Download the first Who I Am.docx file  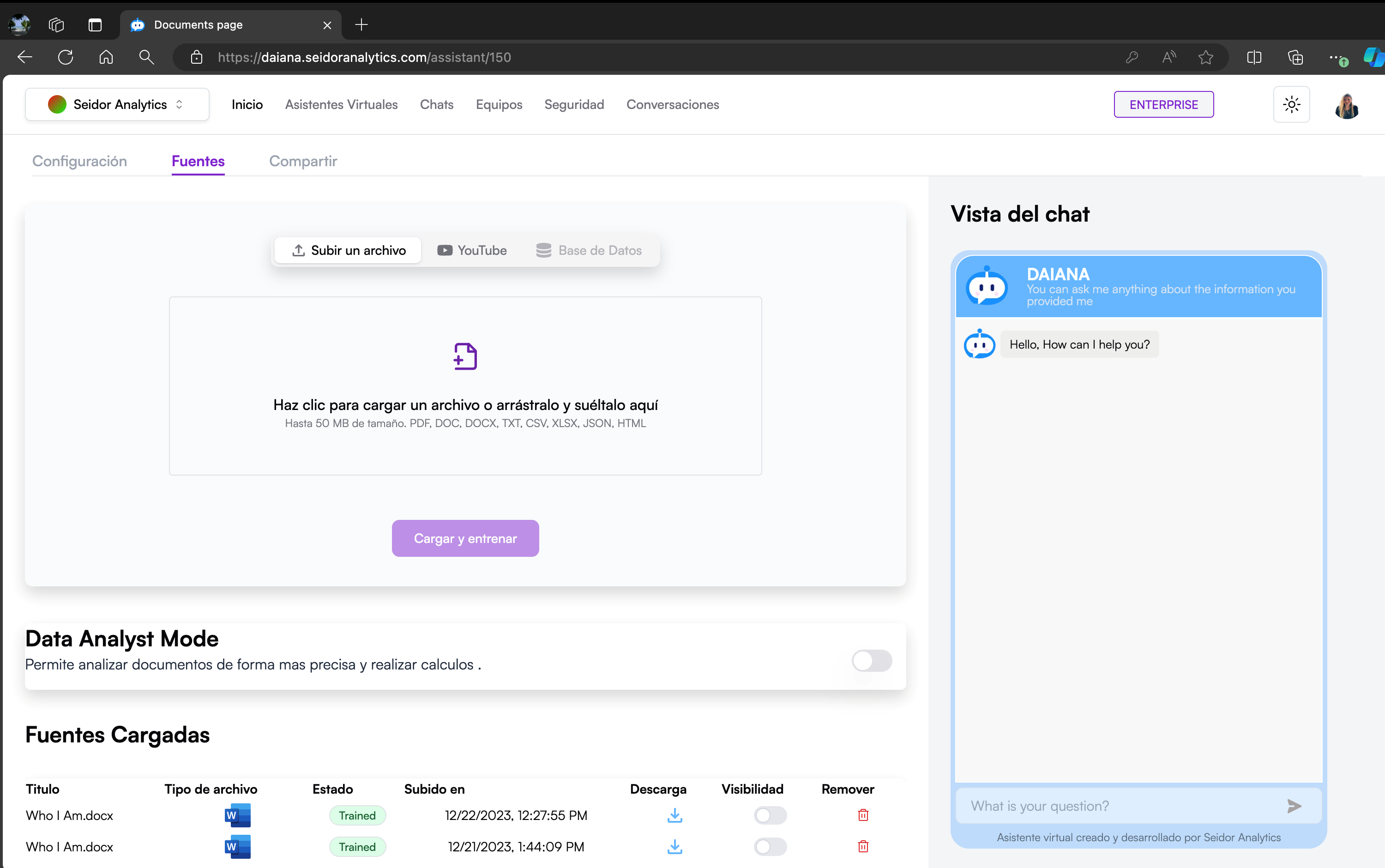pyautogui.click(x=675, y=815)
